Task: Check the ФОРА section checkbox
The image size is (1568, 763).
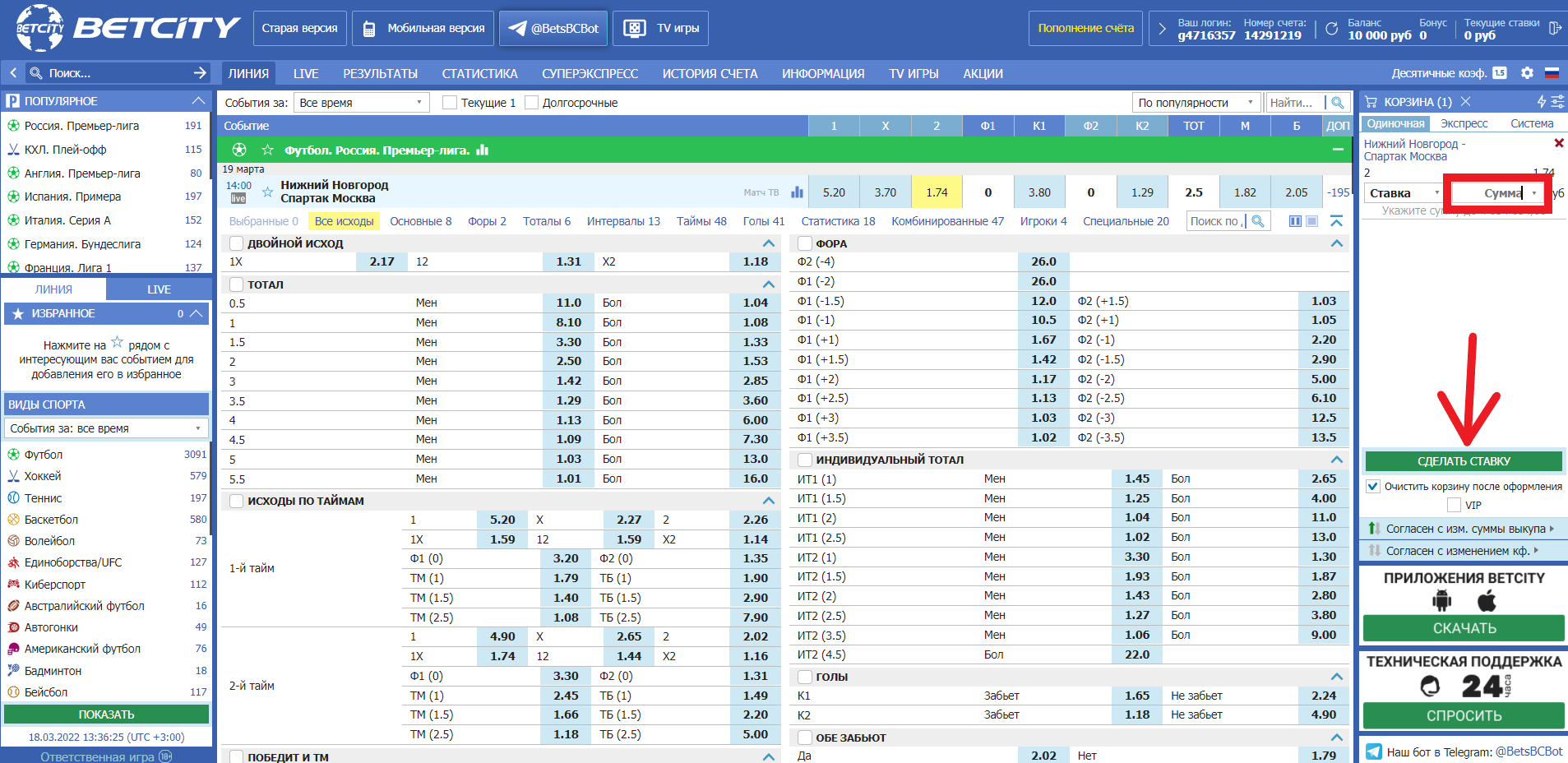Action: [805, 243]
